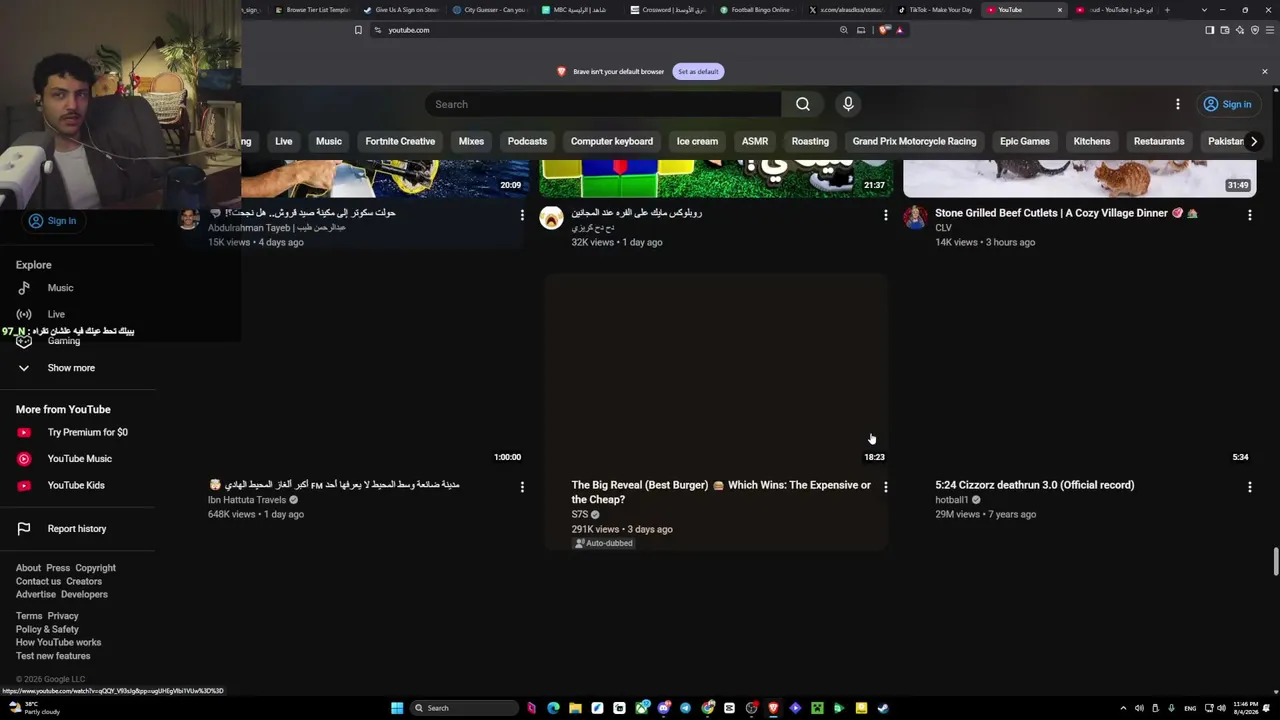Expand Show more in Explore sidebar
The image size is (1280, 720).
pos(71,368)
